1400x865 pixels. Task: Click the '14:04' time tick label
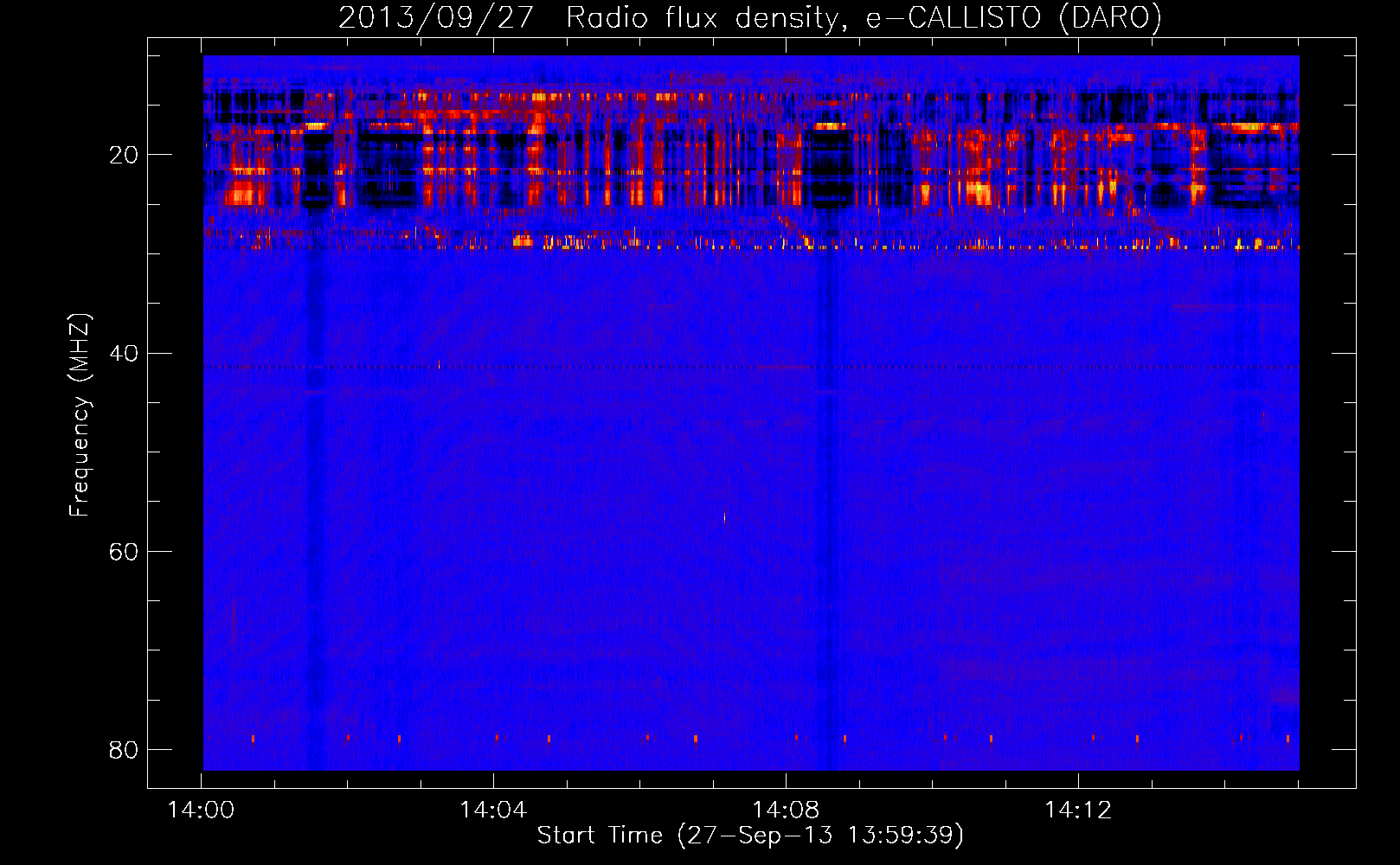coord(493,811)
